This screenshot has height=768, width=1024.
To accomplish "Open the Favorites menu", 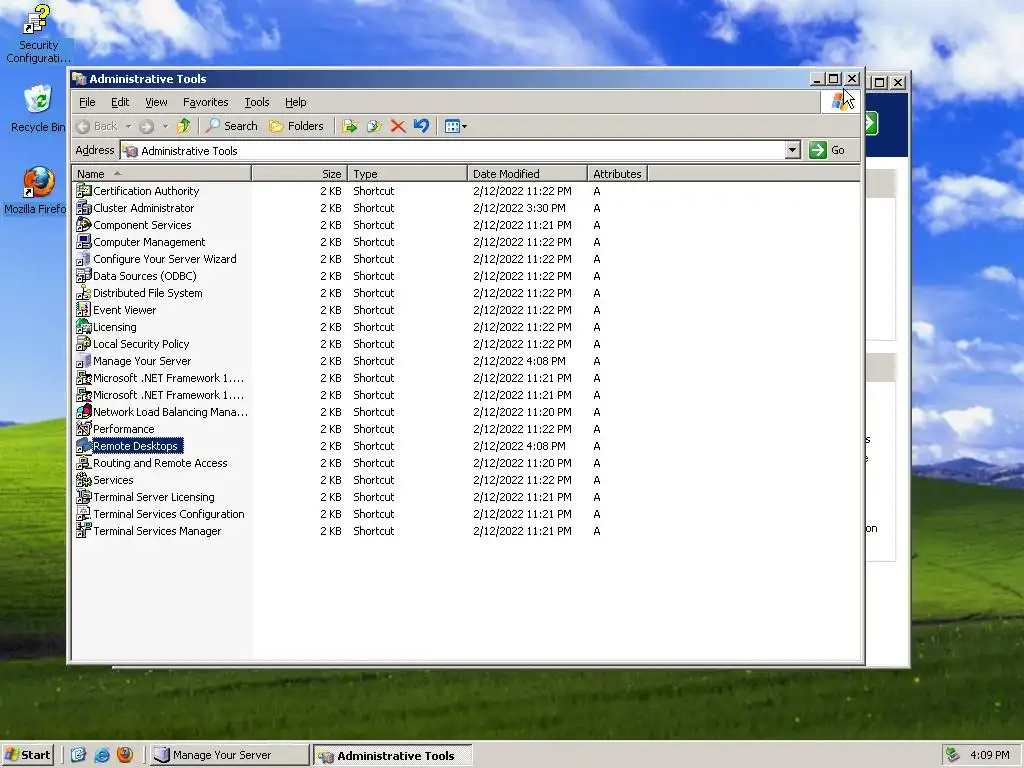I will click(206, 102).
